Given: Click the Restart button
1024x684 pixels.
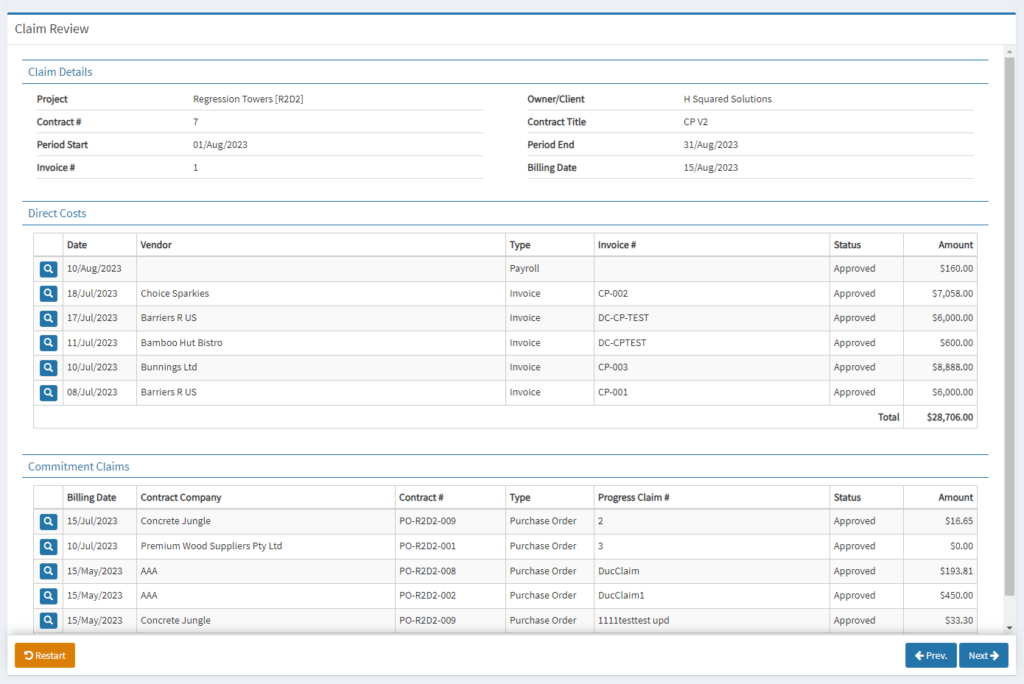Looking at the screenshot, I should coord(45,656).
